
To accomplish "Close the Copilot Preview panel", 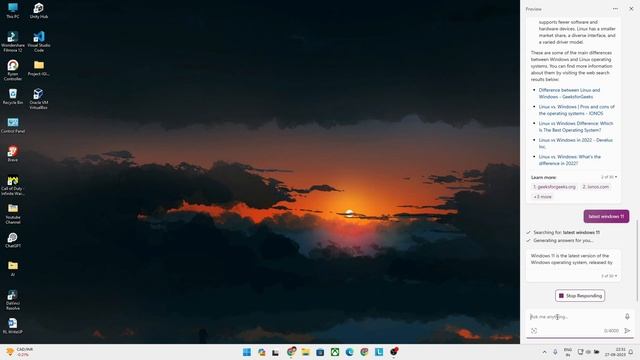I will point(631,9).
